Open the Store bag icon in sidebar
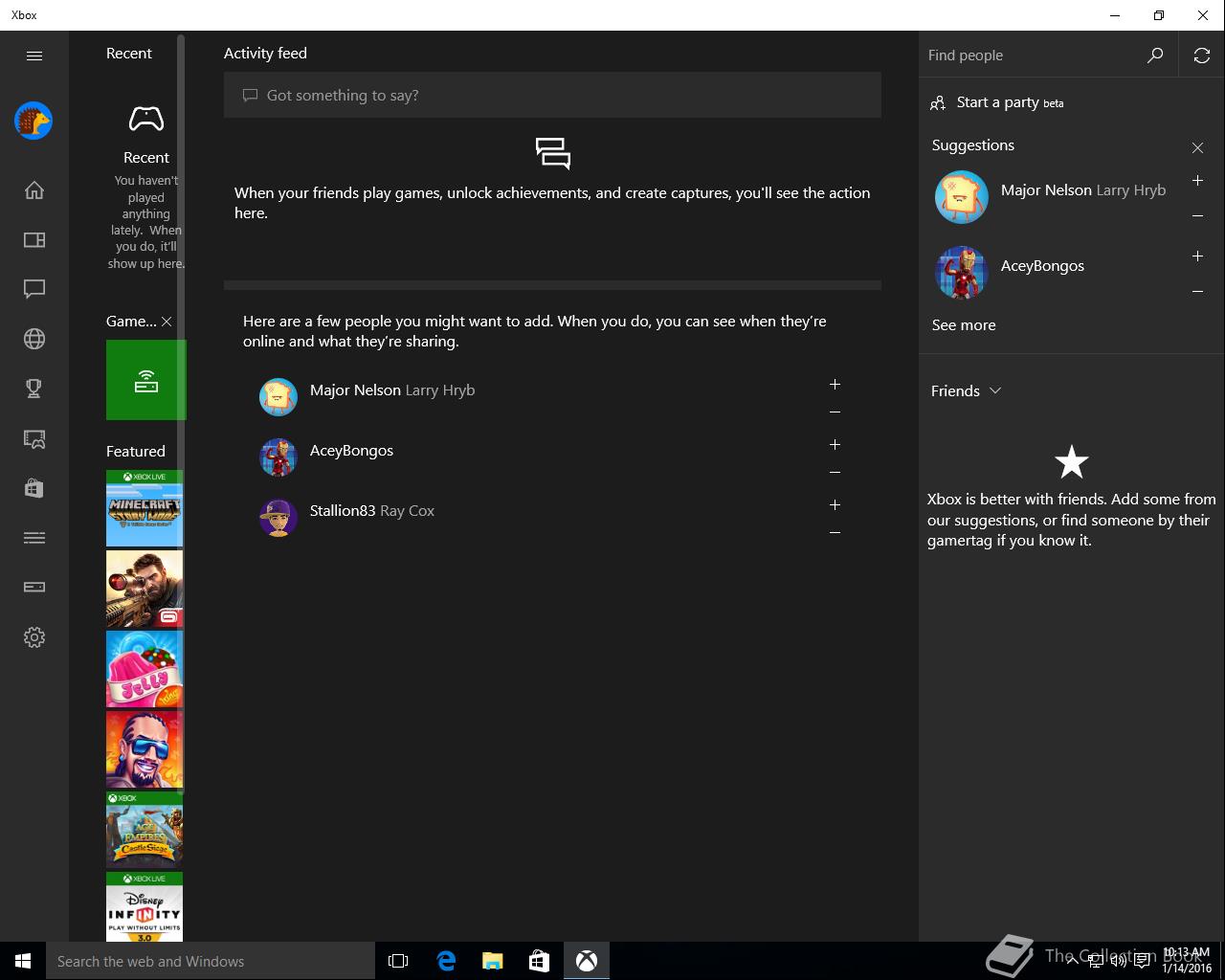 coord(34,488)
